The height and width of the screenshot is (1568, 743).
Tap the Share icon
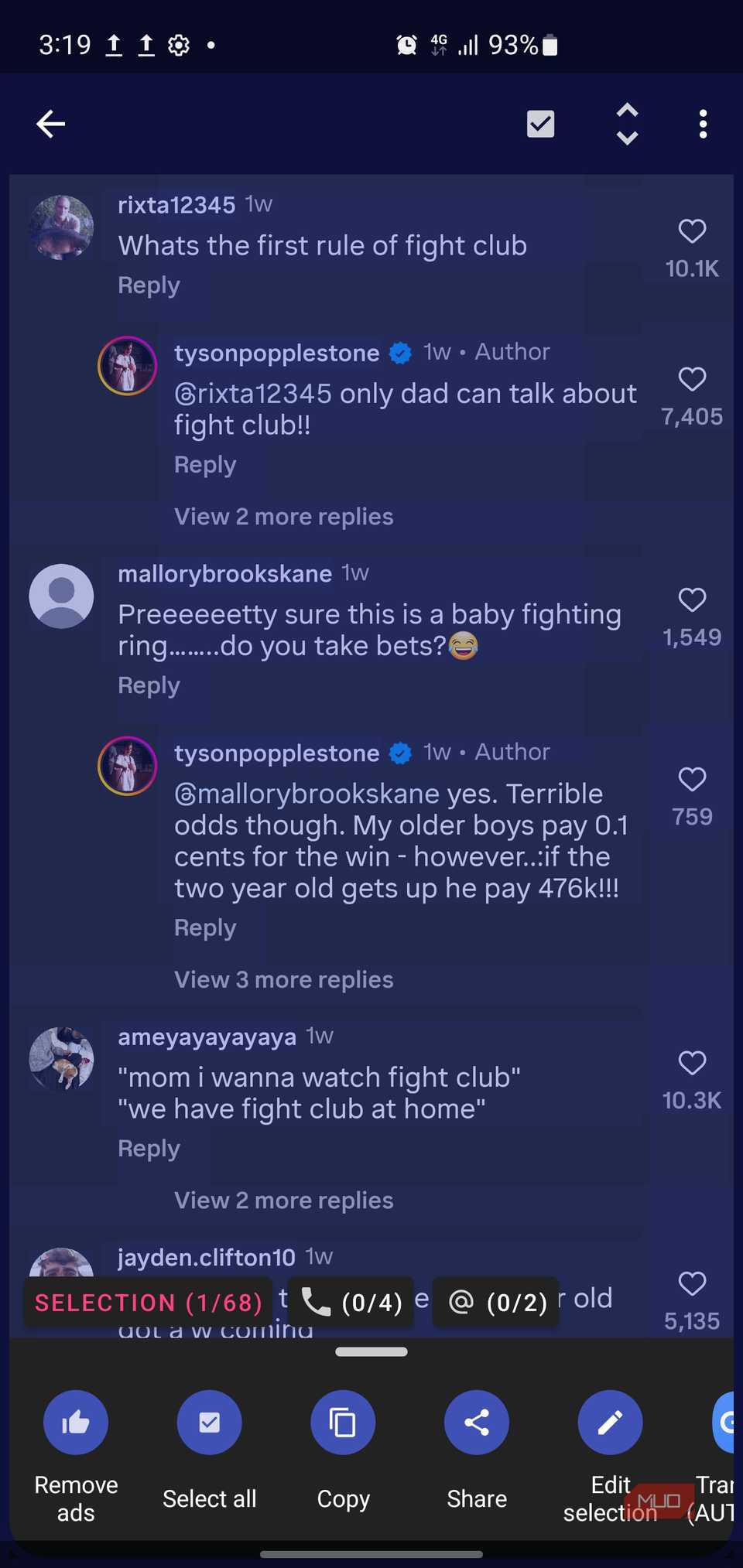pyautogui.click(x=477, y=1422)
